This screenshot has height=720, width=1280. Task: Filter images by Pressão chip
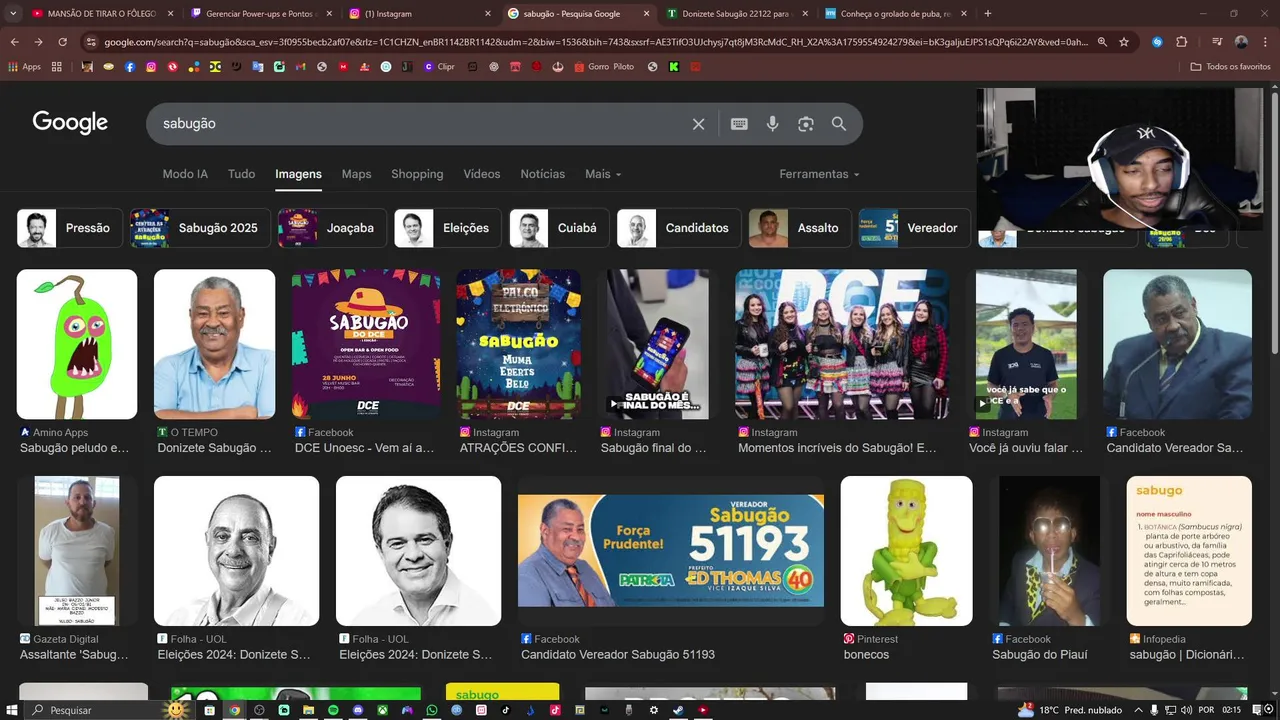pos(69,228)
